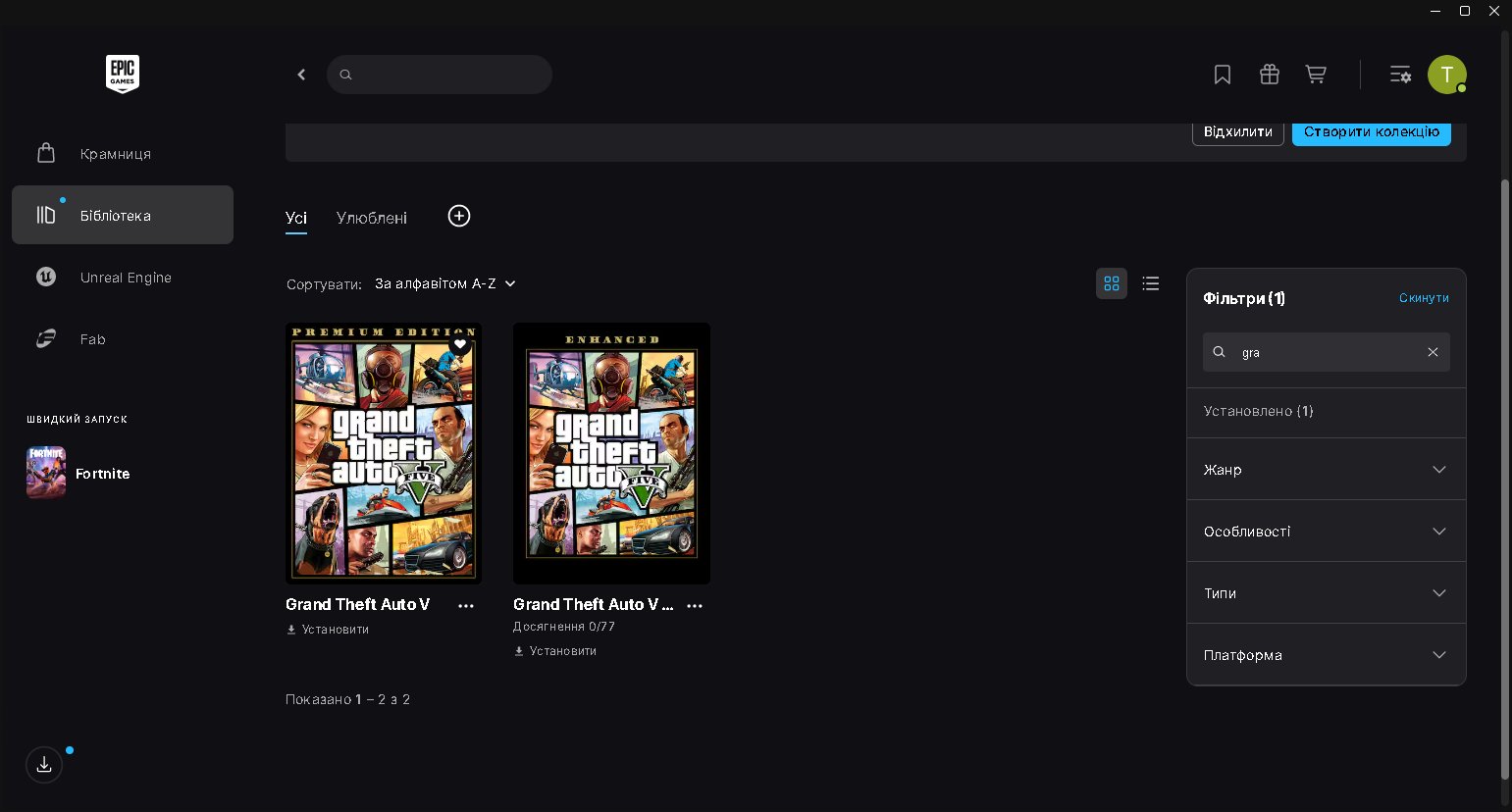Install Grand Theft Auto V Premium Edition

tap(328, 630)
